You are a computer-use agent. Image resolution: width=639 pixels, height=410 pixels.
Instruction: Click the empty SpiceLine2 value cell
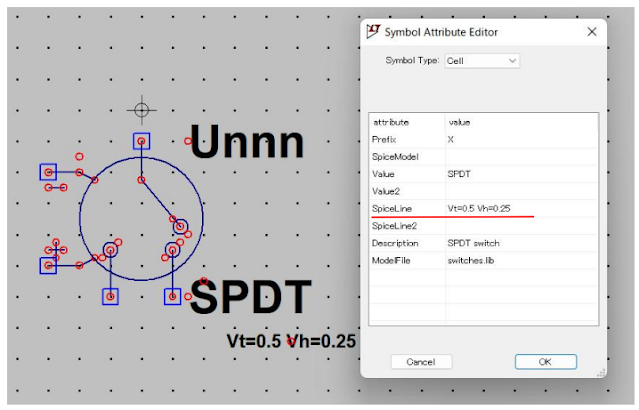coord(521,226)
